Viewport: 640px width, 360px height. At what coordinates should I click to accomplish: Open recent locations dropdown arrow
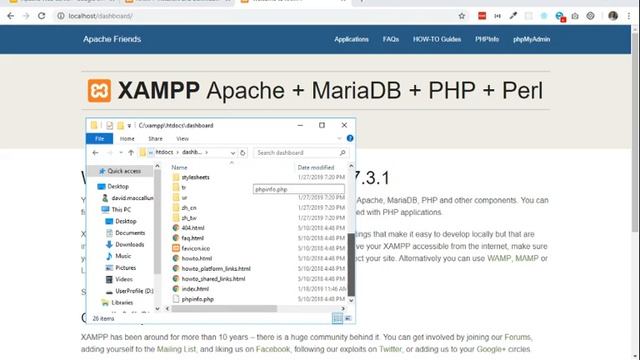pyautogui.click(x=121, y=153)
